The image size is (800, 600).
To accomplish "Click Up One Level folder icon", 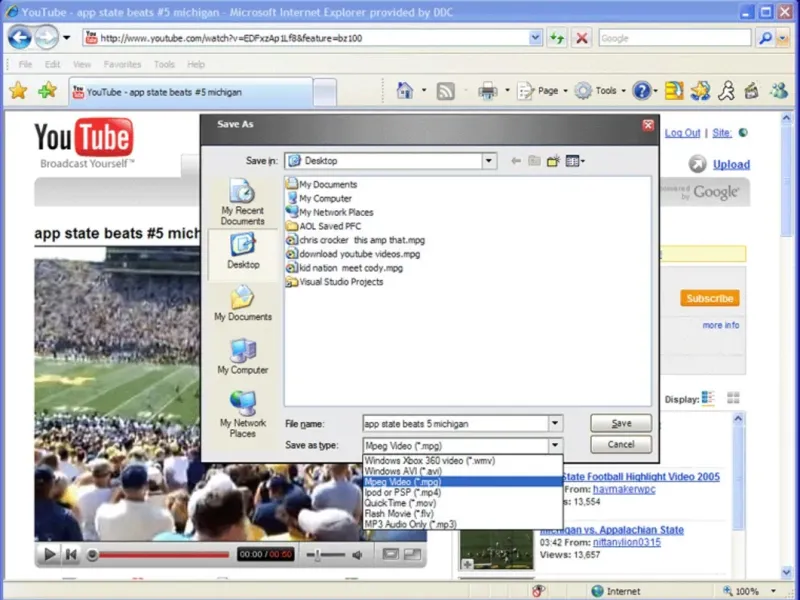I will tap(534, 161).
